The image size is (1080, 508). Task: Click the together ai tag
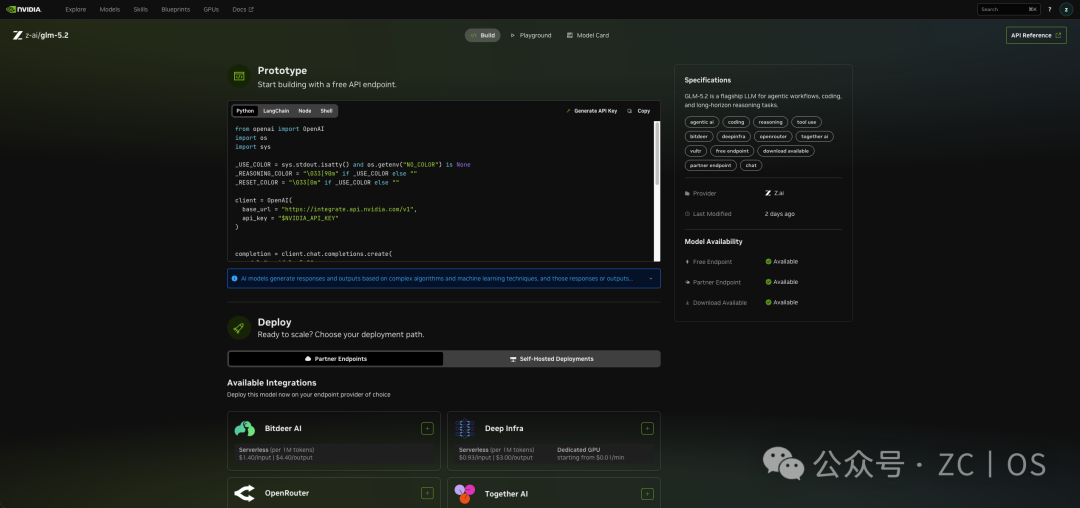pyautogui.click(x=815, y=136)
